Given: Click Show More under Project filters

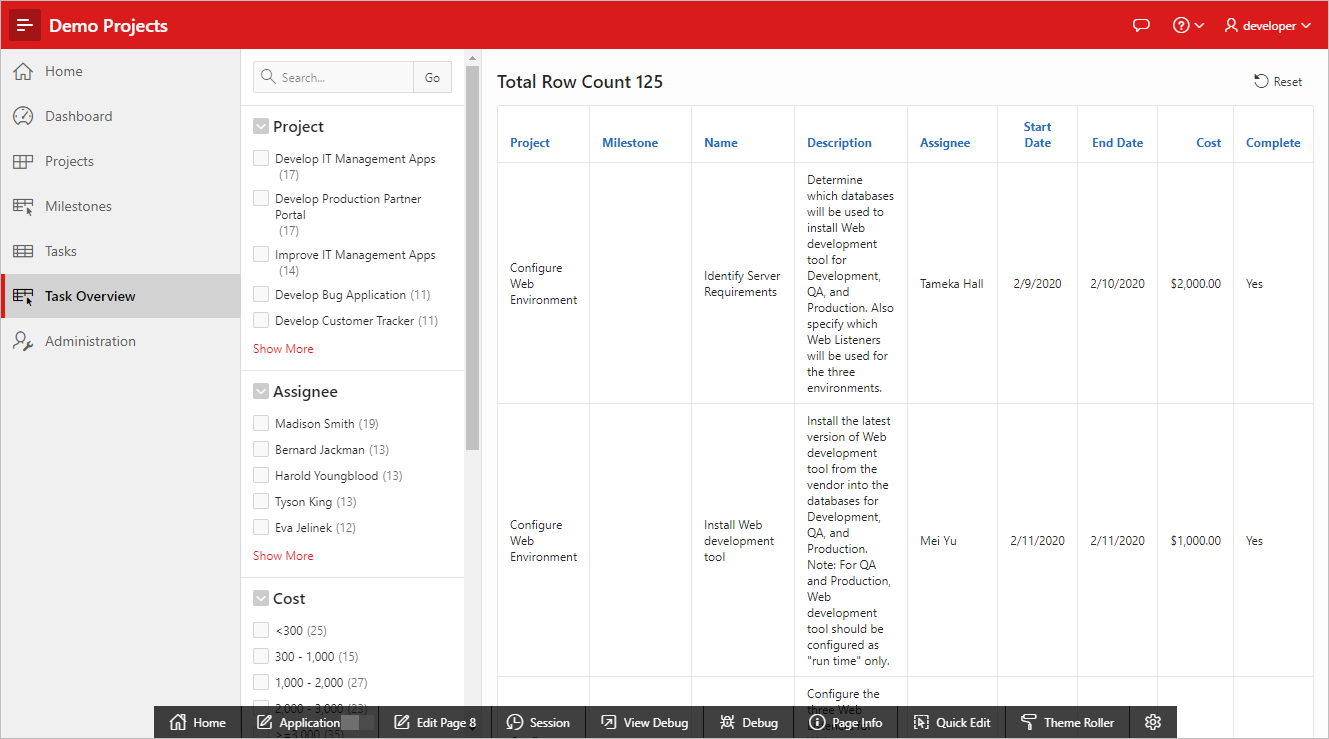Looking at the screenshot, I should coord(283,348).
